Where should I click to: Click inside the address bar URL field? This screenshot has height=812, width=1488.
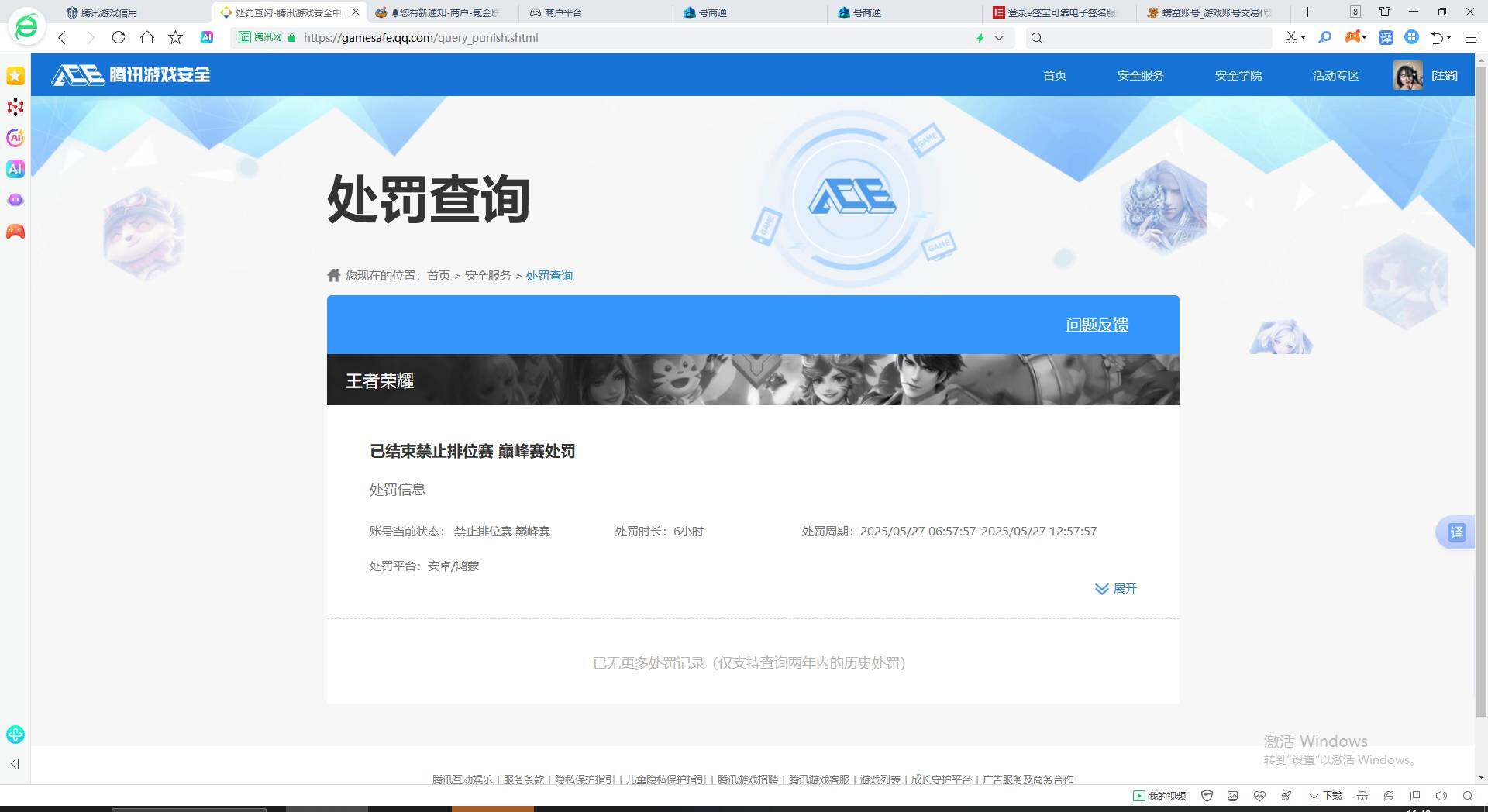coord(542,37)
